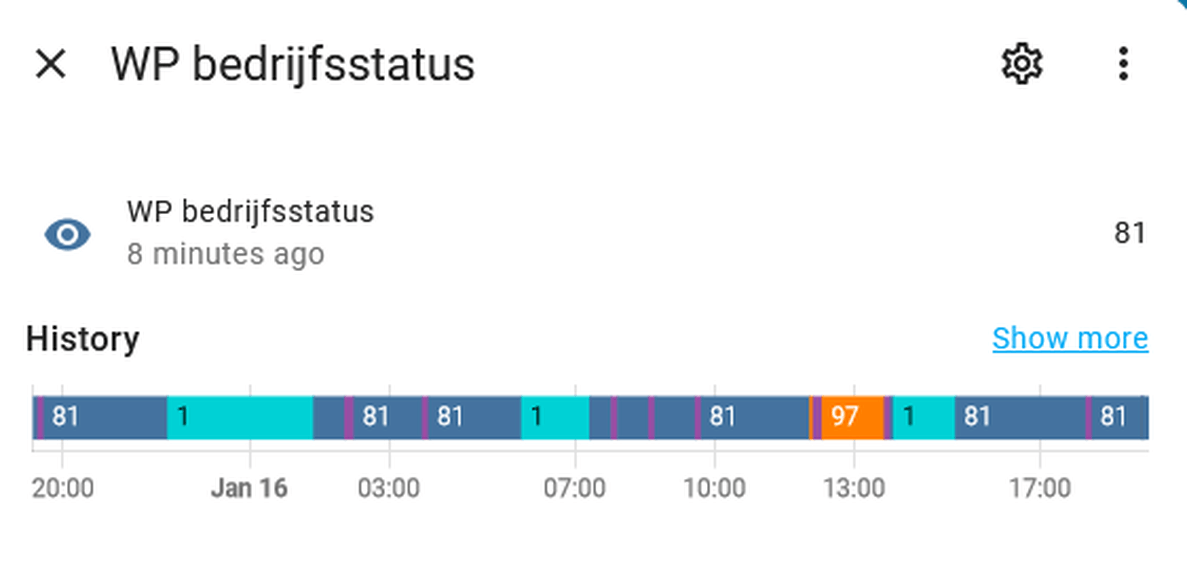Click the cyan 1 segment after orange 97
Screen dimensions: 1187x562
coord(923,417)
